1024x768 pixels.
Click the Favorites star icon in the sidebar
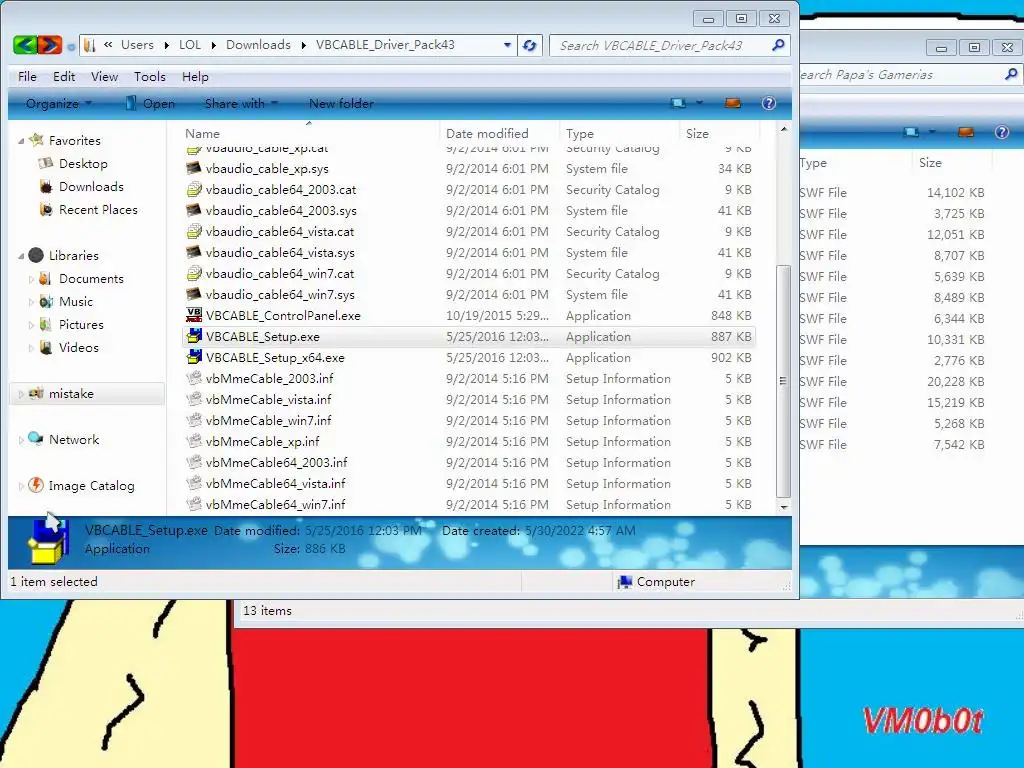(37, 140)
